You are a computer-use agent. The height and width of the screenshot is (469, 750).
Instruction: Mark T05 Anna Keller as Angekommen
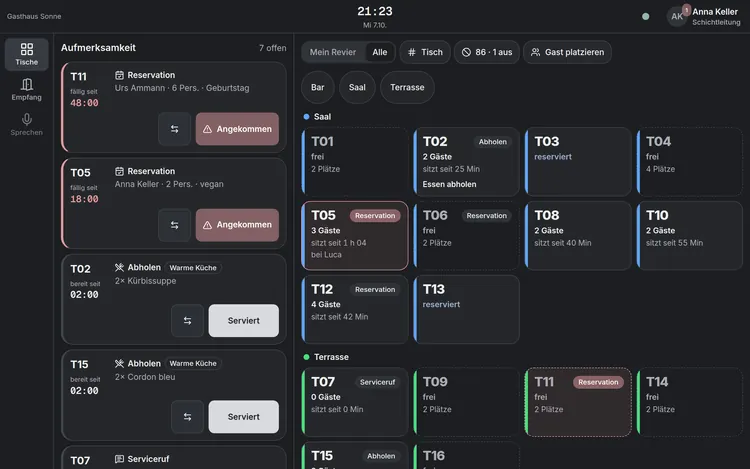tap(237, 225)
